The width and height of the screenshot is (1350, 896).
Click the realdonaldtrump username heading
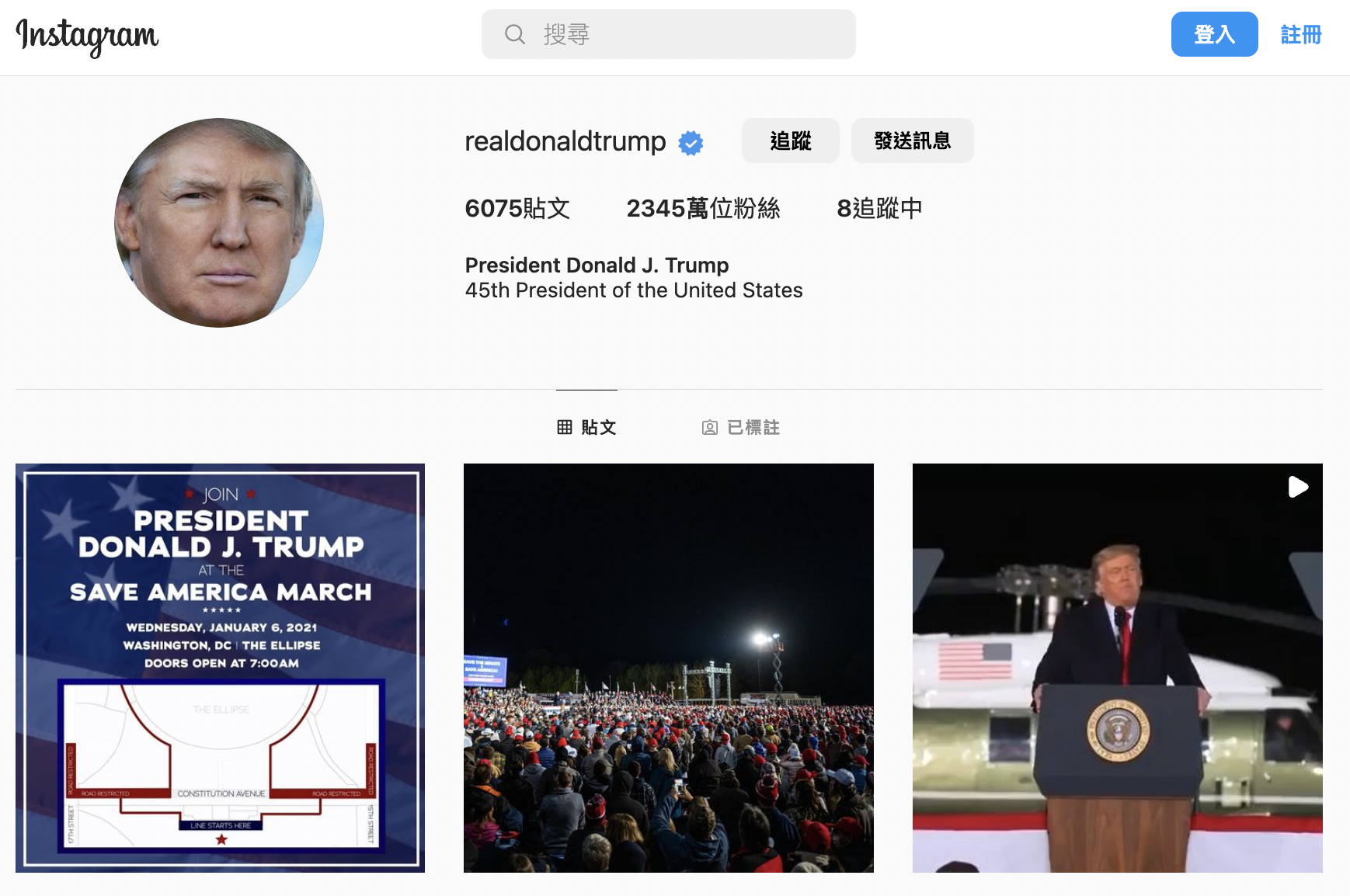coord(565,141)
